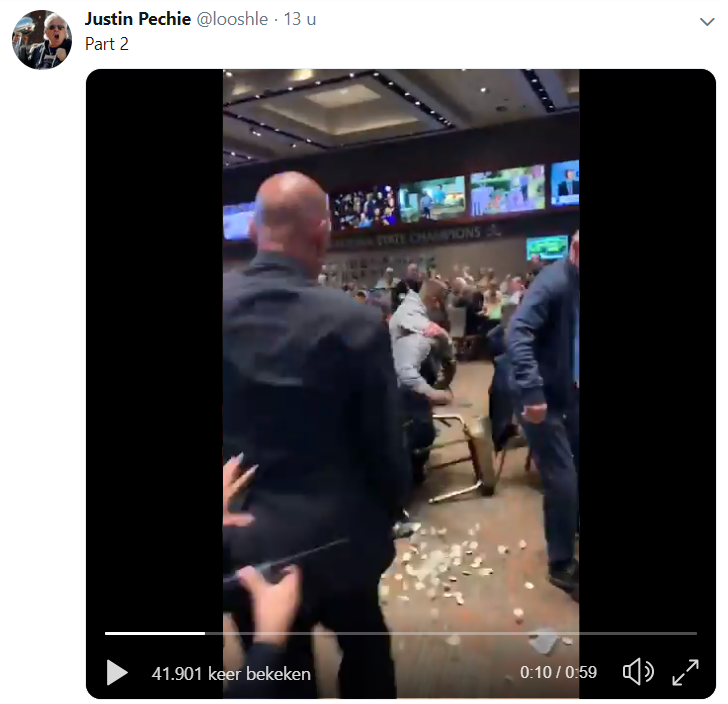Click the played portion of the progress bar
This screenshot has height=704, width=728.
click(x=155, y=633)
